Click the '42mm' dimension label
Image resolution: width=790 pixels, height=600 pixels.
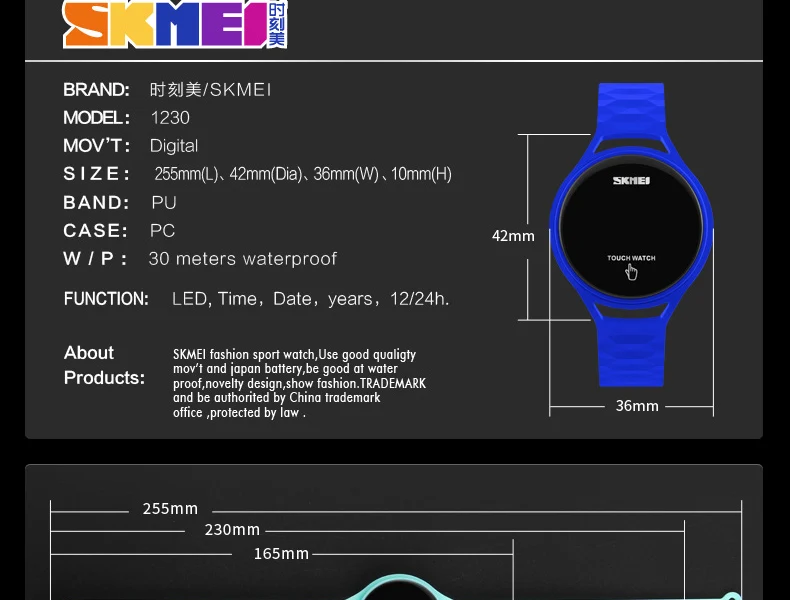coord(513,236)
